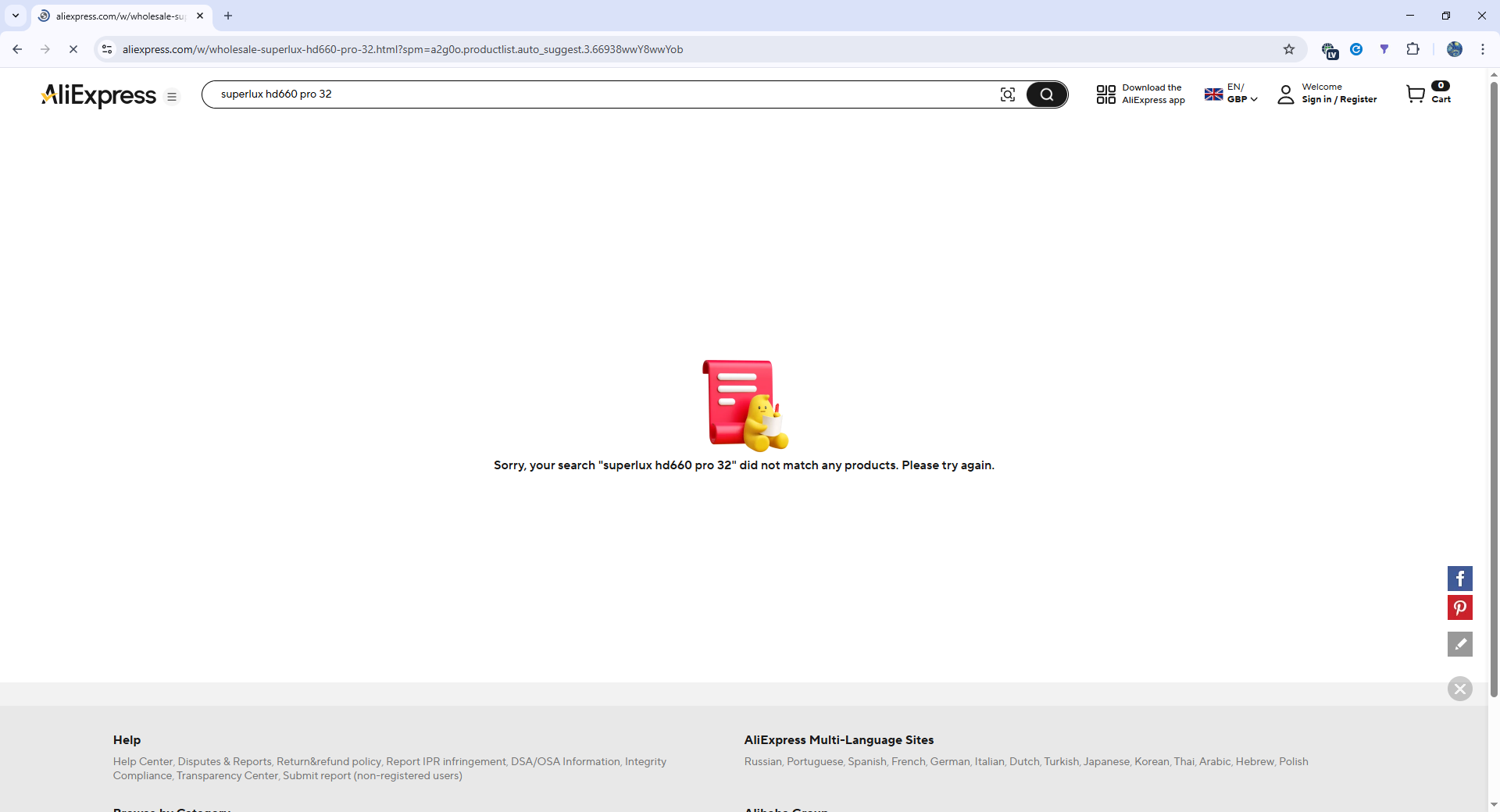Screen dimensions: 1500x812
Task: Click the Cart label
Action: click(1441, 100)
